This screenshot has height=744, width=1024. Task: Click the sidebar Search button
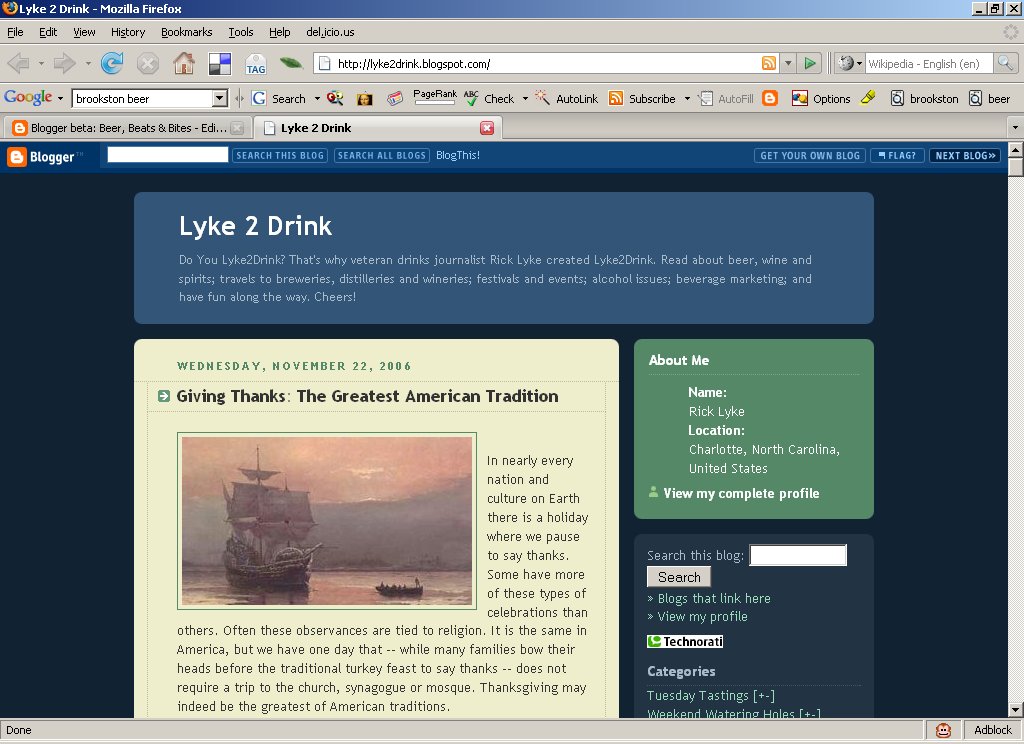coord(679,577)
